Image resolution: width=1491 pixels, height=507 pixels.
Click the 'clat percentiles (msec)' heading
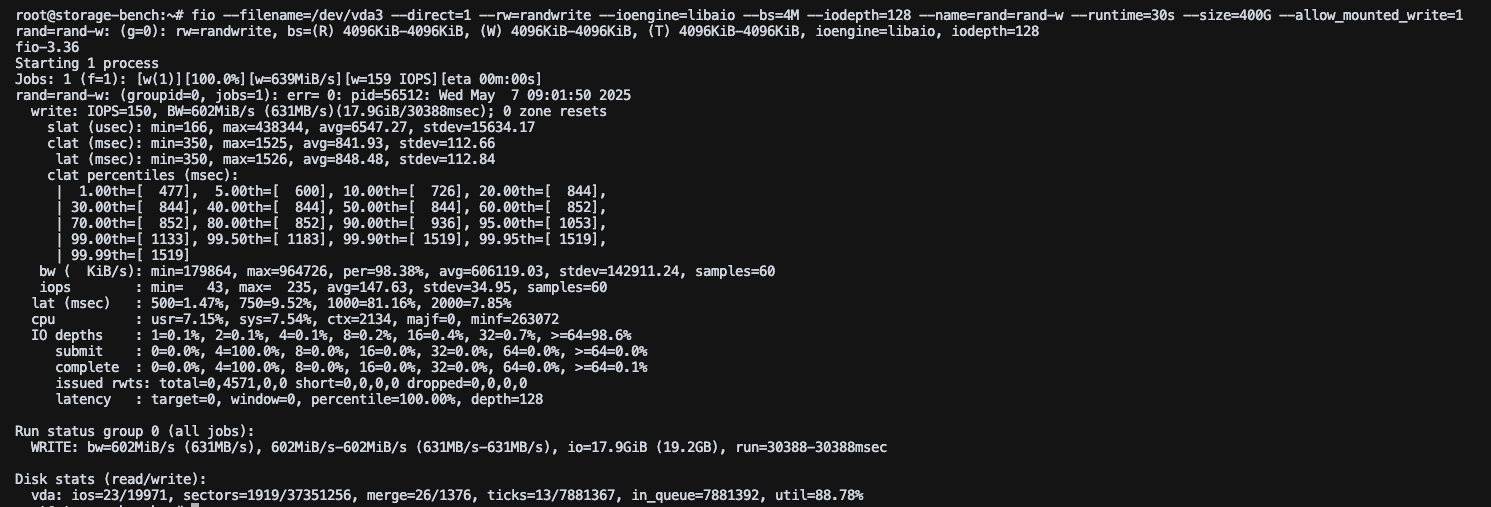(x=143, y=175)
